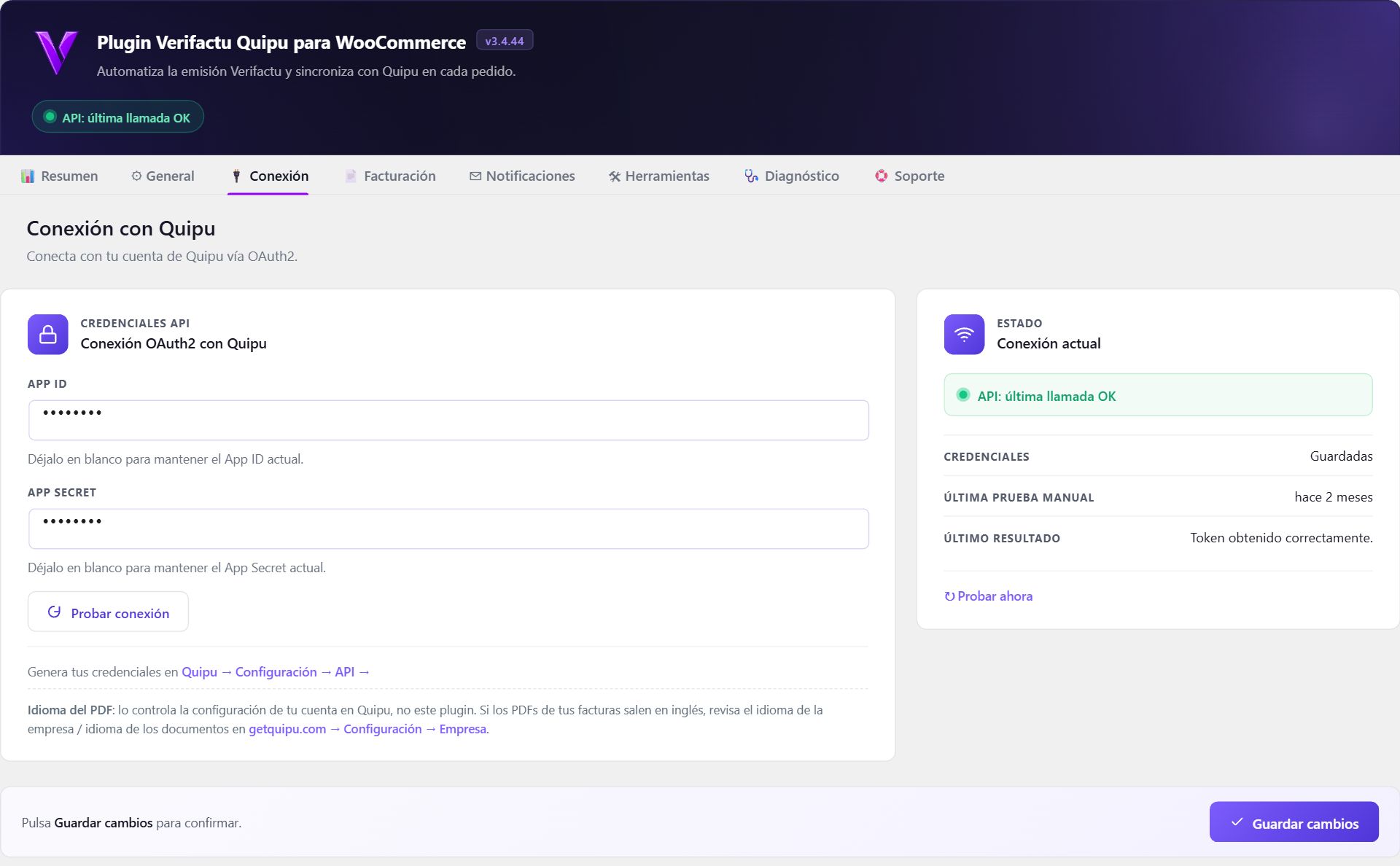
Task: Focus the APP SECRET input field
Action: (x=448, y=528)
